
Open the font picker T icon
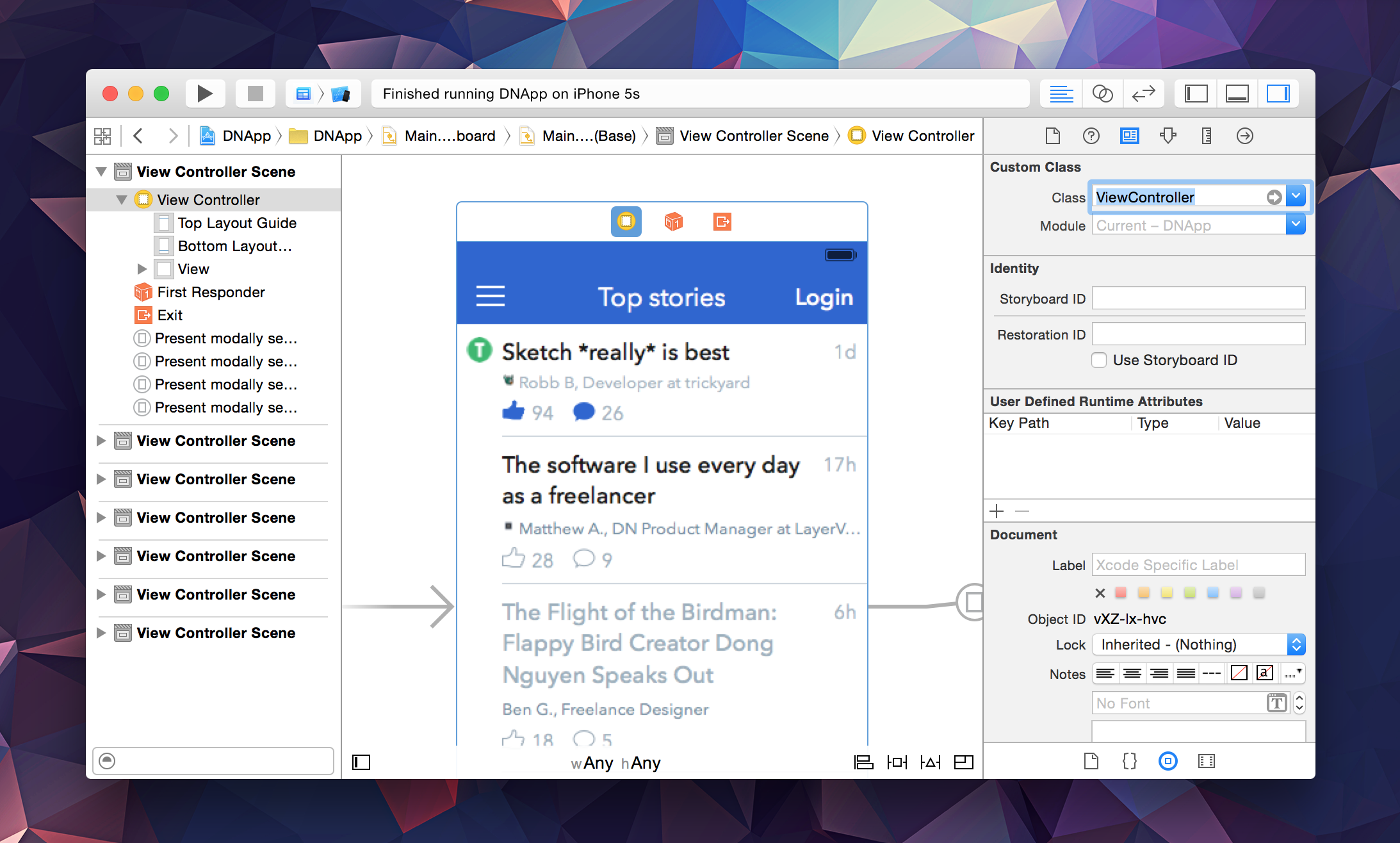[1276, 703]
